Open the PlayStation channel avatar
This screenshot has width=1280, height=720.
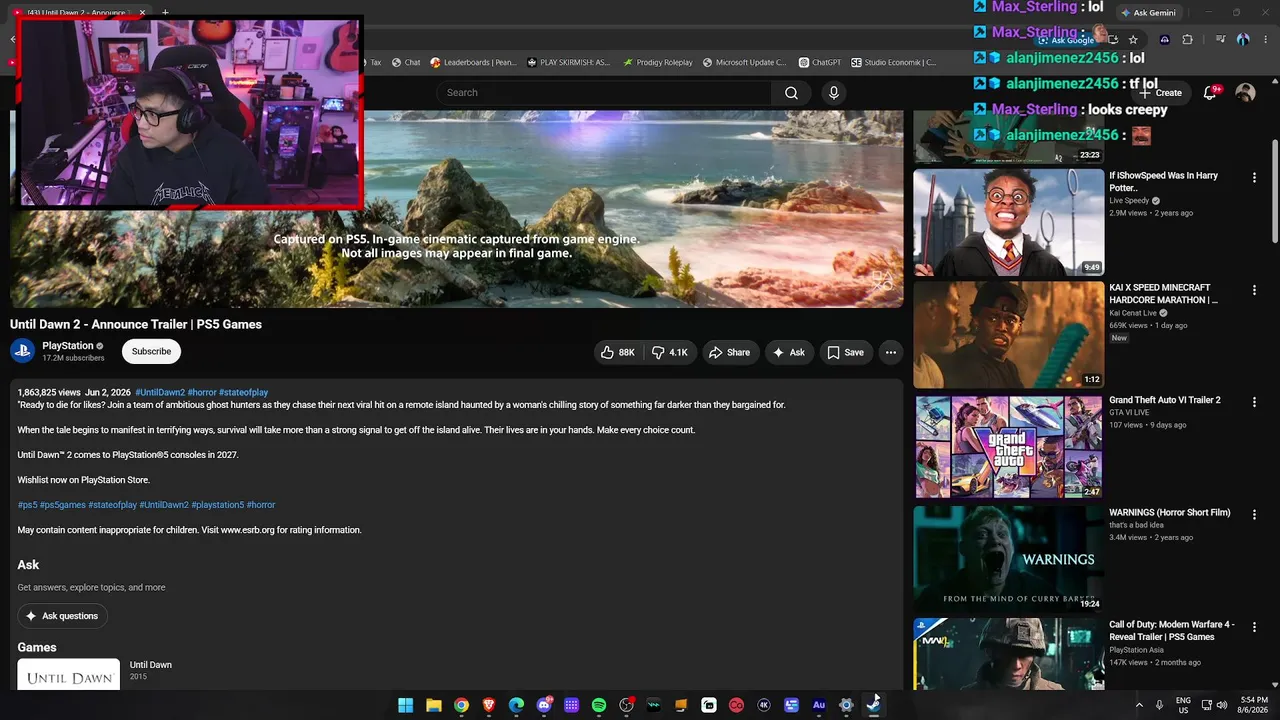(x=22, y=351)
